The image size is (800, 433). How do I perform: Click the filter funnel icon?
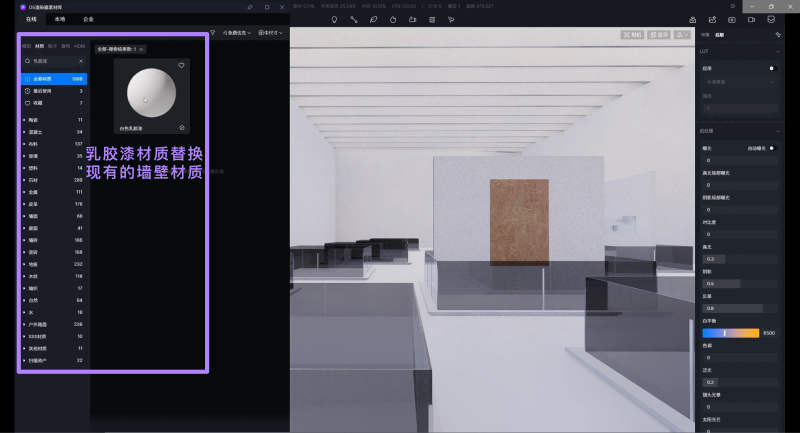pyautogui.click(x=212, y=33)
